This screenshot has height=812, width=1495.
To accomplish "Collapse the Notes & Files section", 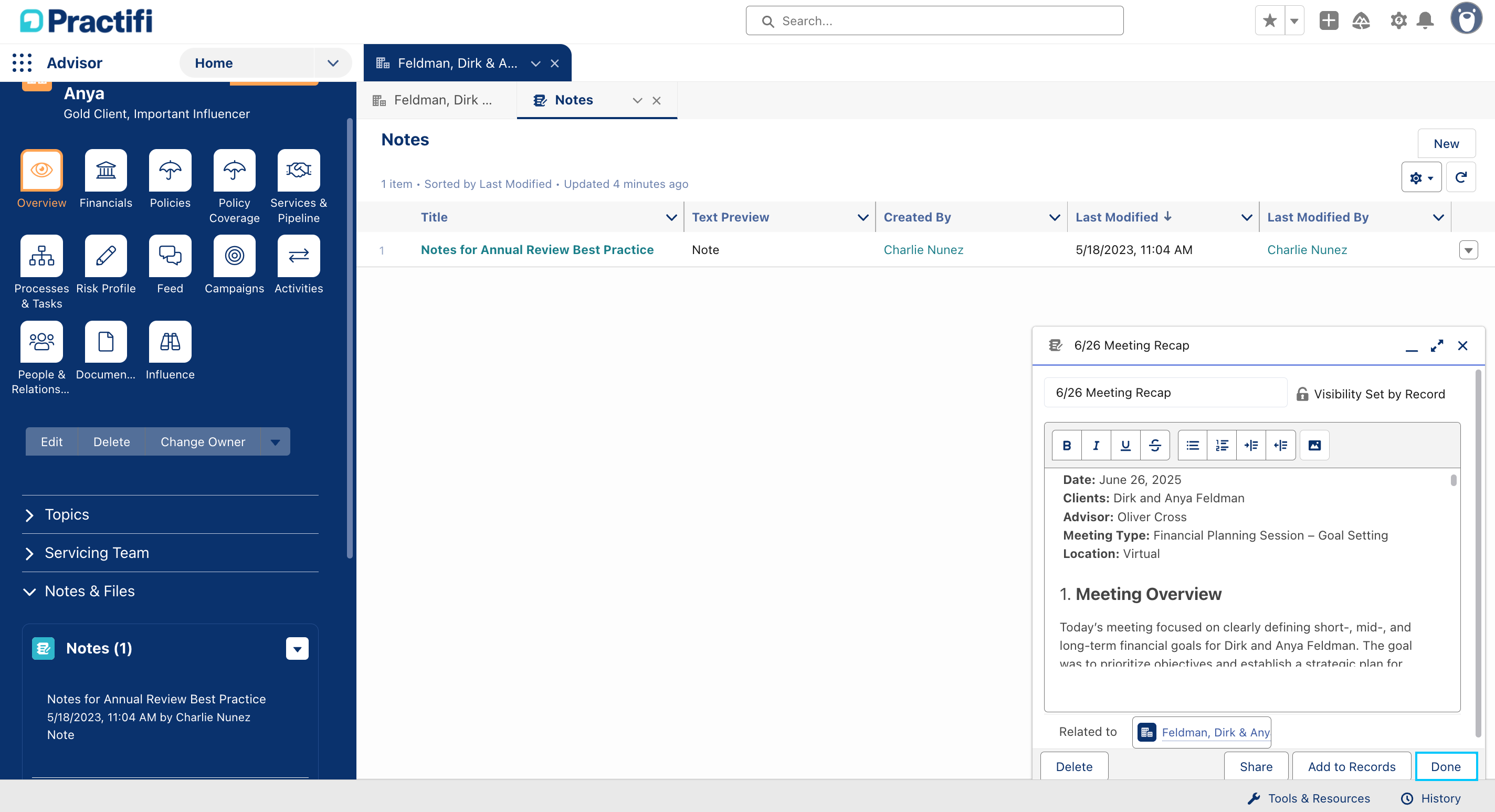I will 170,591.
